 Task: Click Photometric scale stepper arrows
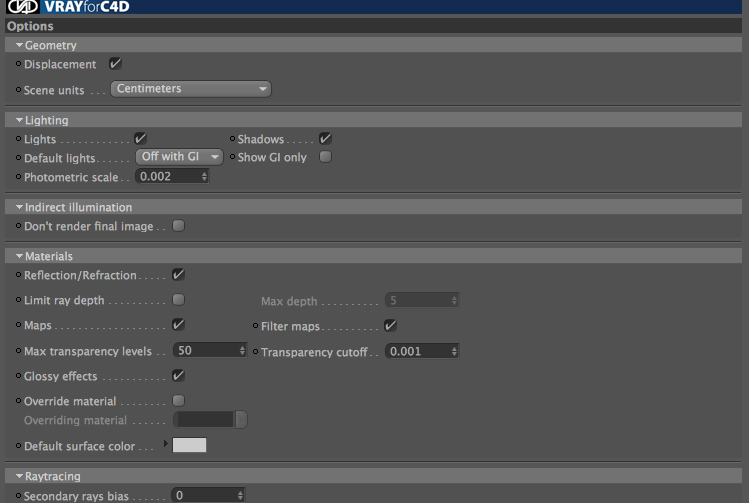[204, 176]
